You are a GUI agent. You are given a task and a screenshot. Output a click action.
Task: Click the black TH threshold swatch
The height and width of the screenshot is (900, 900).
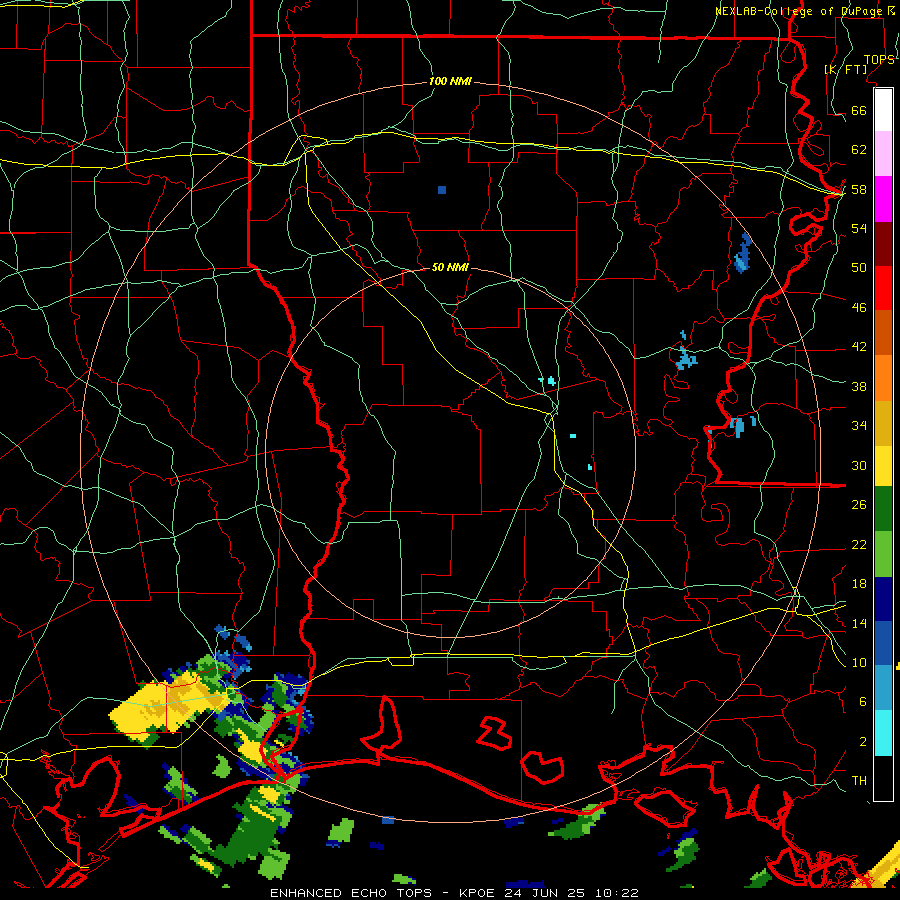click(x=883, y=778)
